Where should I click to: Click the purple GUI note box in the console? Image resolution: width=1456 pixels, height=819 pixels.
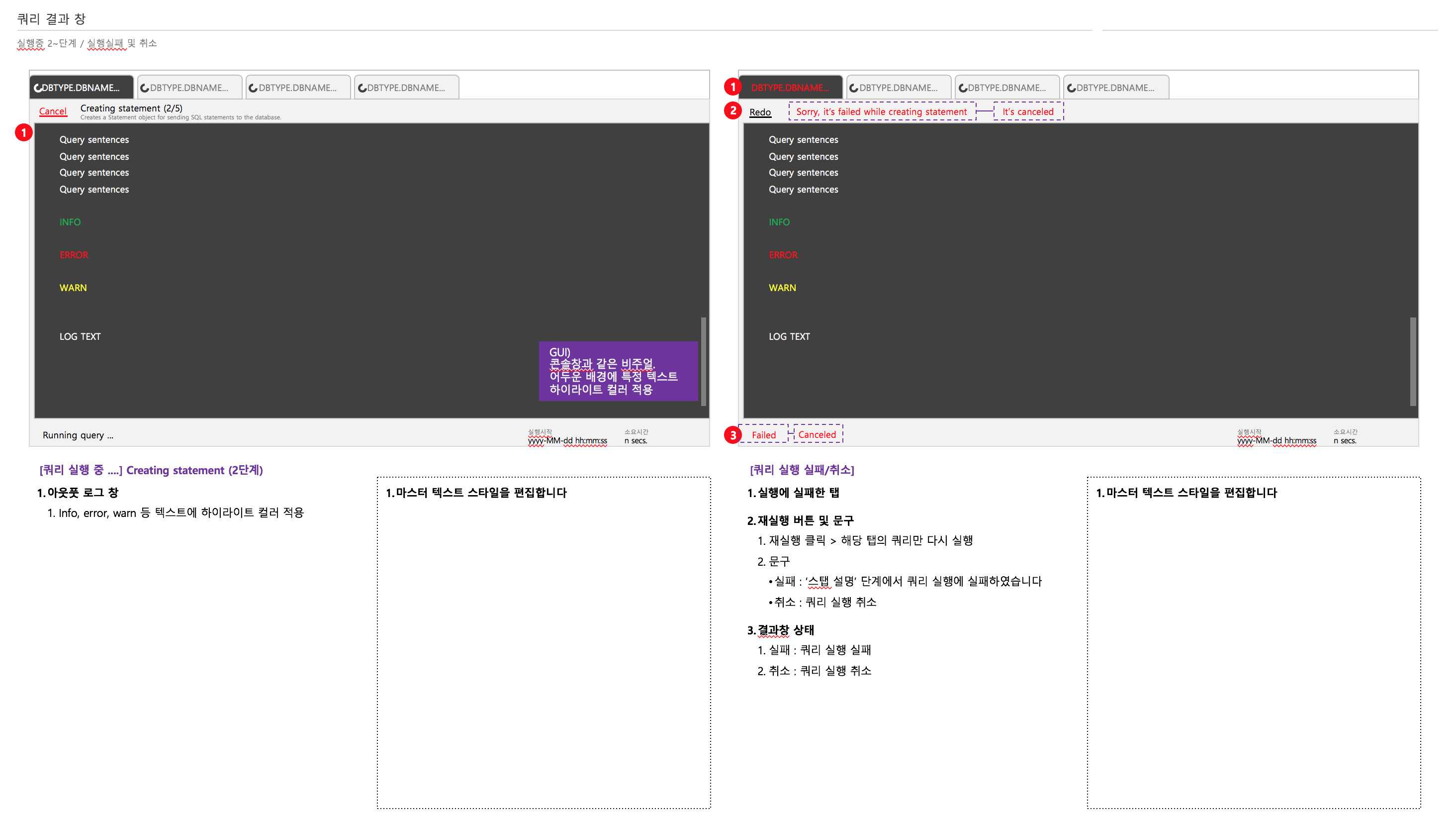tap(618, 371)
